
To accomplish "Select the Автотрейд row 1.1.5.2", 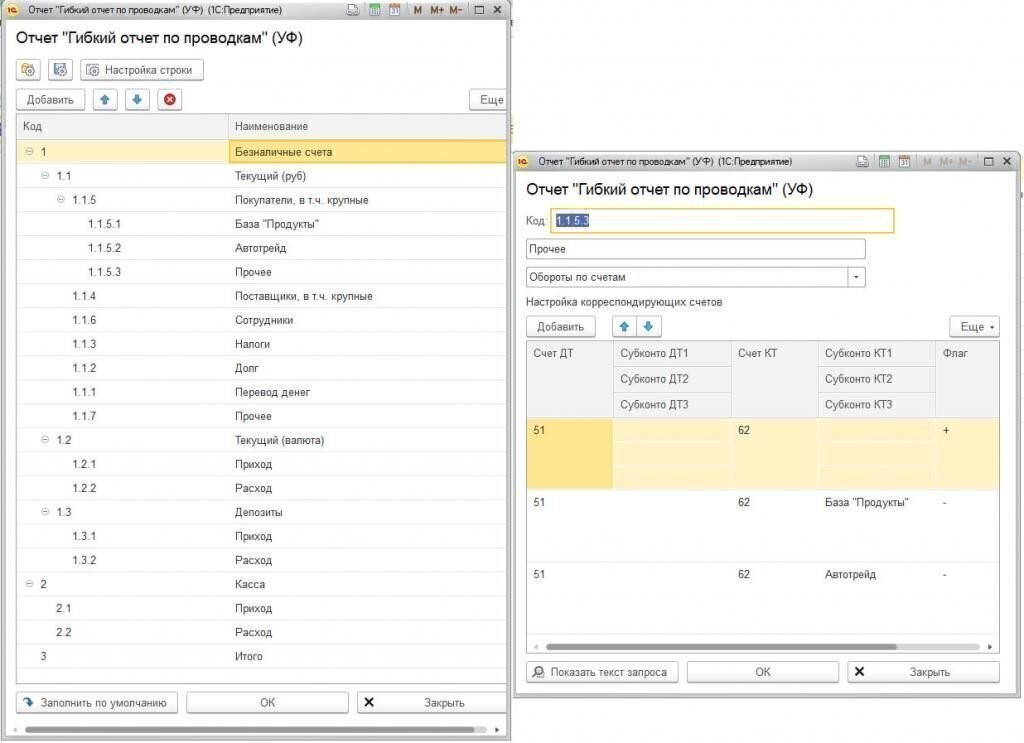I will click(261, 248).
